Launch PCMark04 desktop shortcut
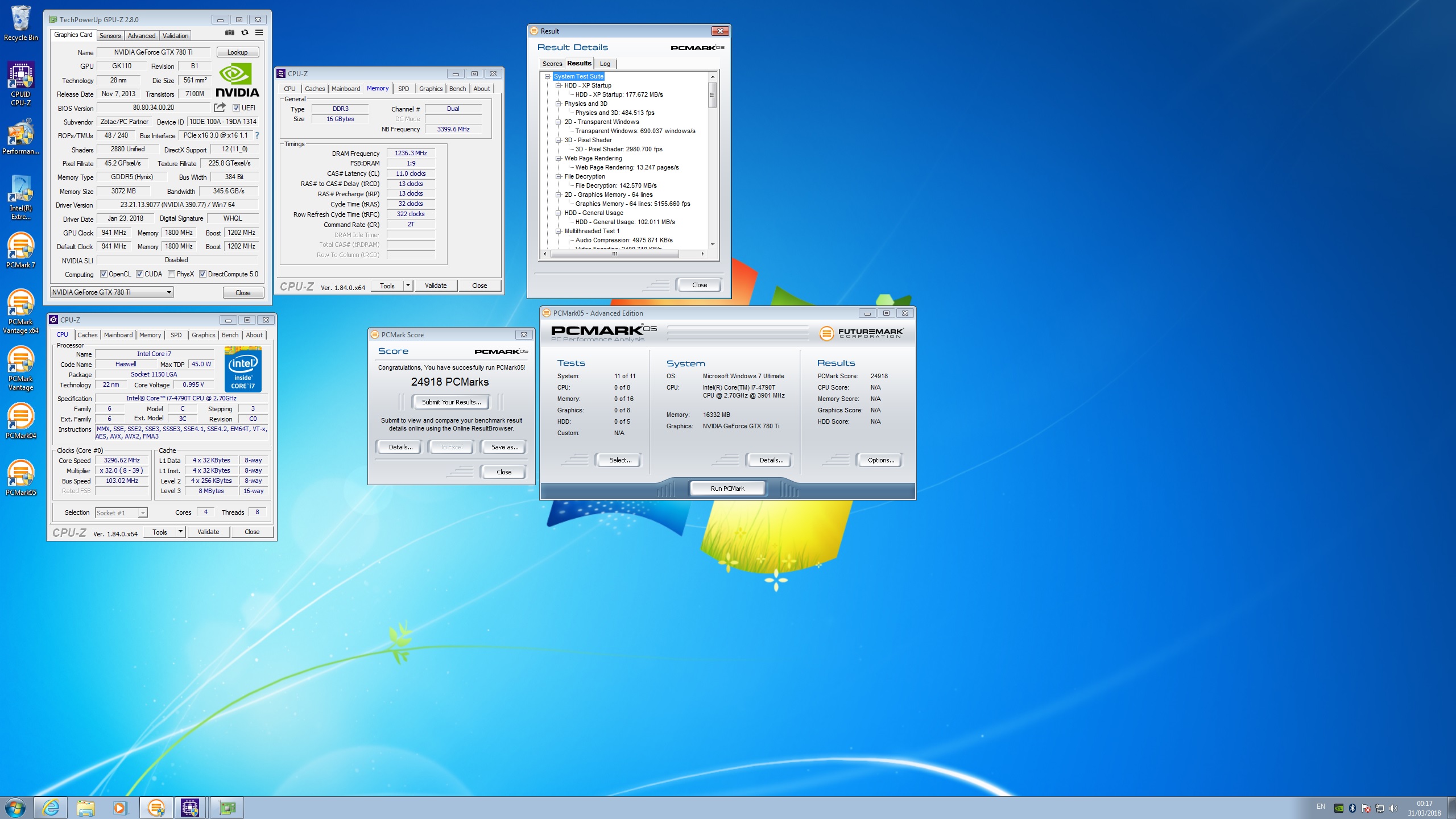 [21, 421]
